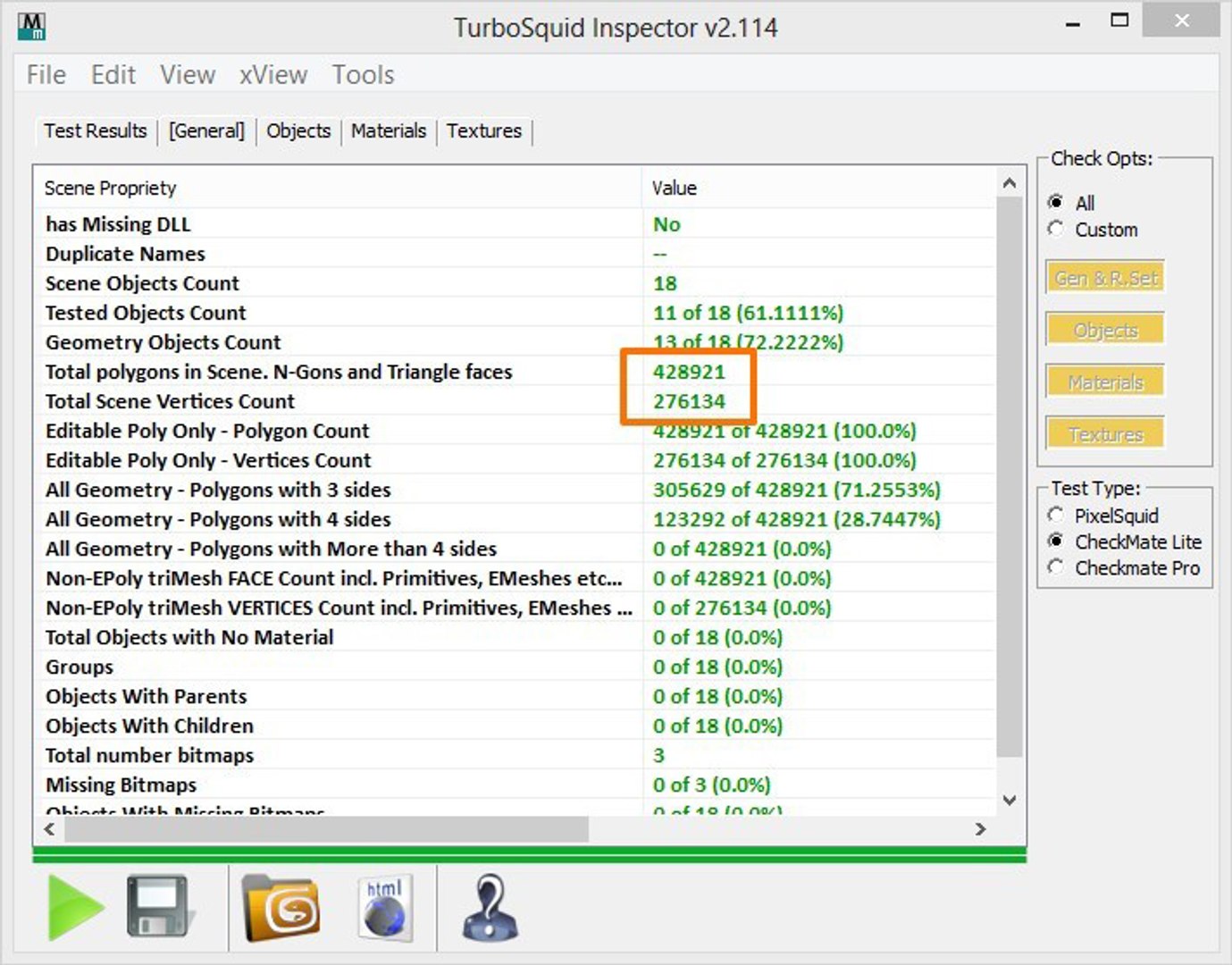Open the File menu
Viewport: 1232px width, 965px height.
(46, 75)
